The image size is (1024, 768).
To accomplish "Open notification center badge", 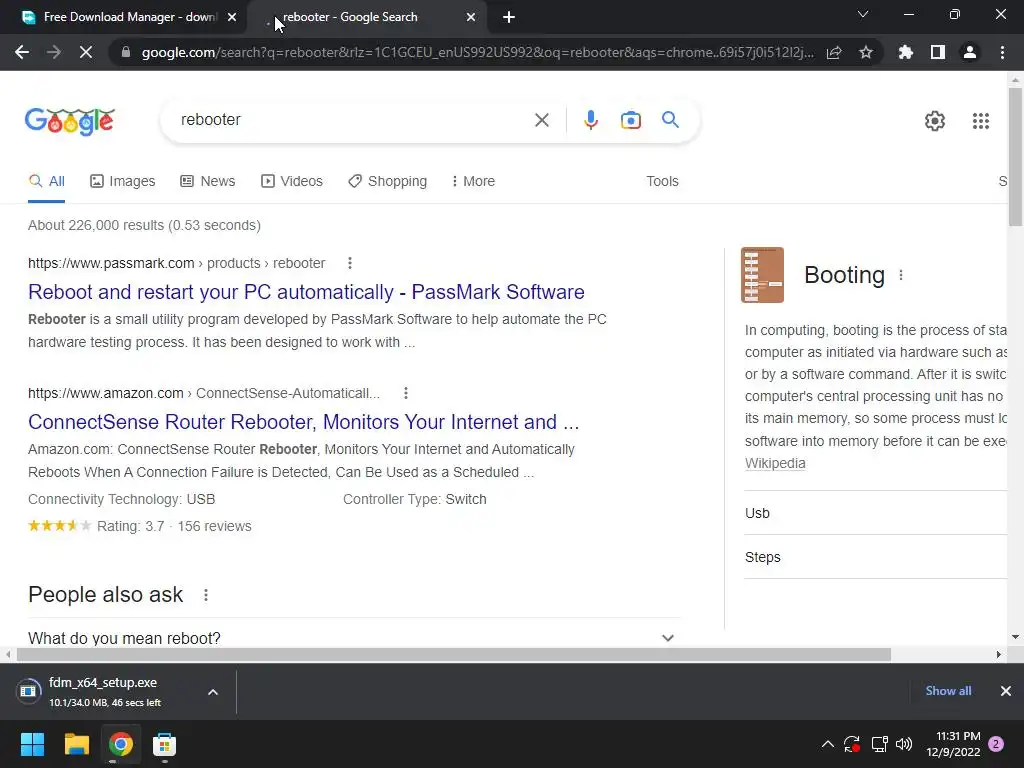I will [x=997, y=744].
